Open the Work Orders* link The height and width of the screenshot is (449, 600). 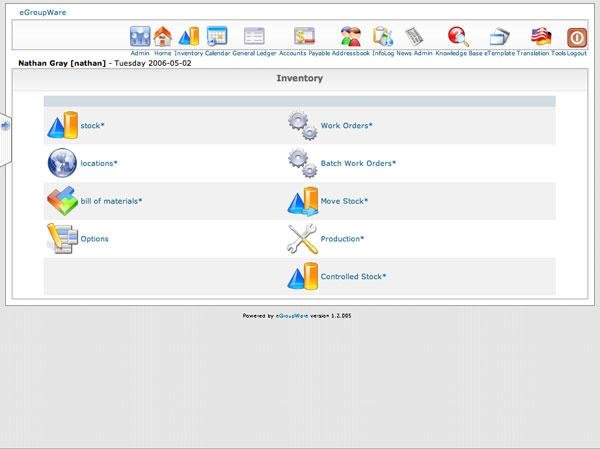click(346, 126)
